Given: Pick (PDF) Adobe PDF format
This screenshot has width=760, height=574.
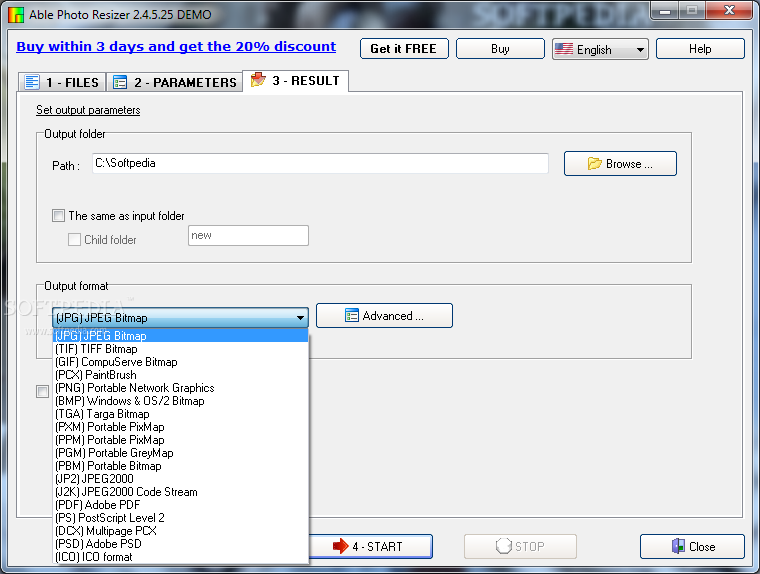Looking at the screenshot, I should pyautogui.click(x=180, y=505).
